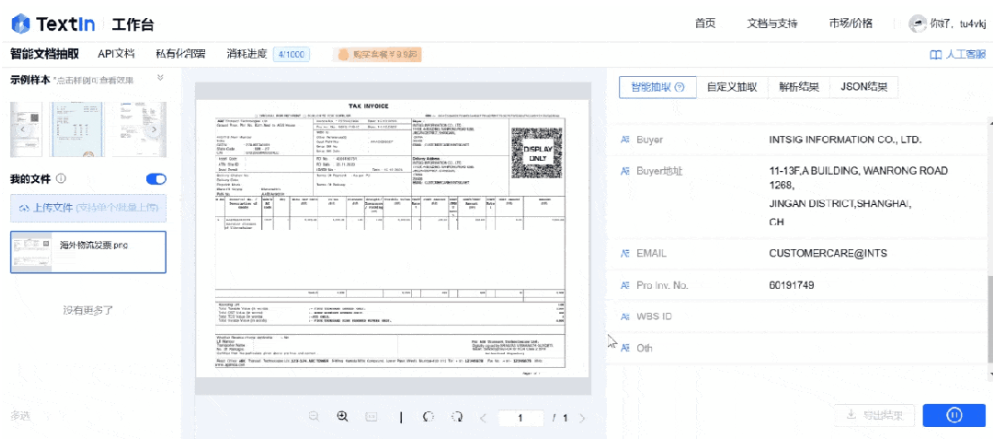Image resolution: width=997 pixels, height=446 pixels.
Task: Rotate the document clockwise
Action: click(457, 417)
